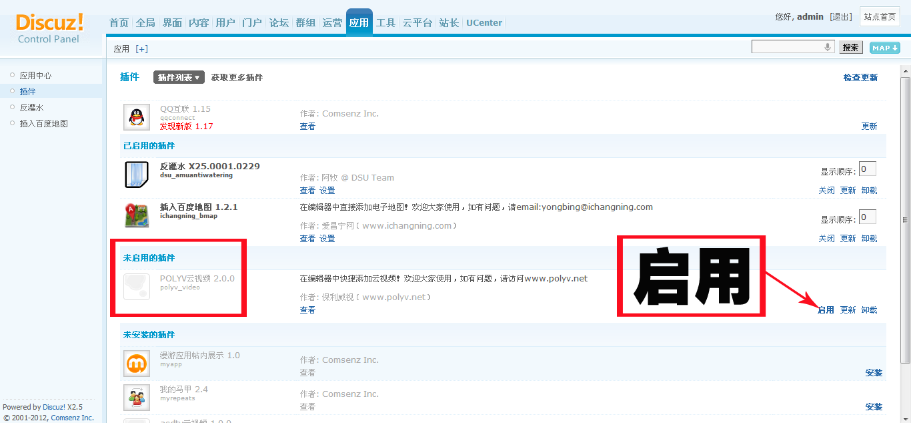Focus 显示顺序 field for 反灌水
The height and width of the screenshot is (423, 911).
click(x=867, y=170)
